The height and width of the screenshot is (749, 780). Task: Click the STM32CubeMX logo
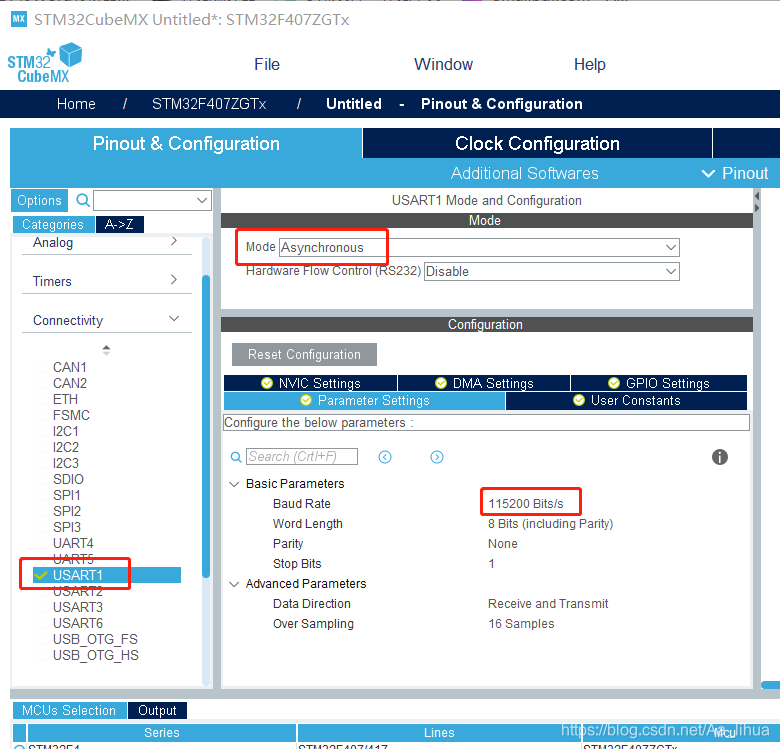(x=45, y=63)
